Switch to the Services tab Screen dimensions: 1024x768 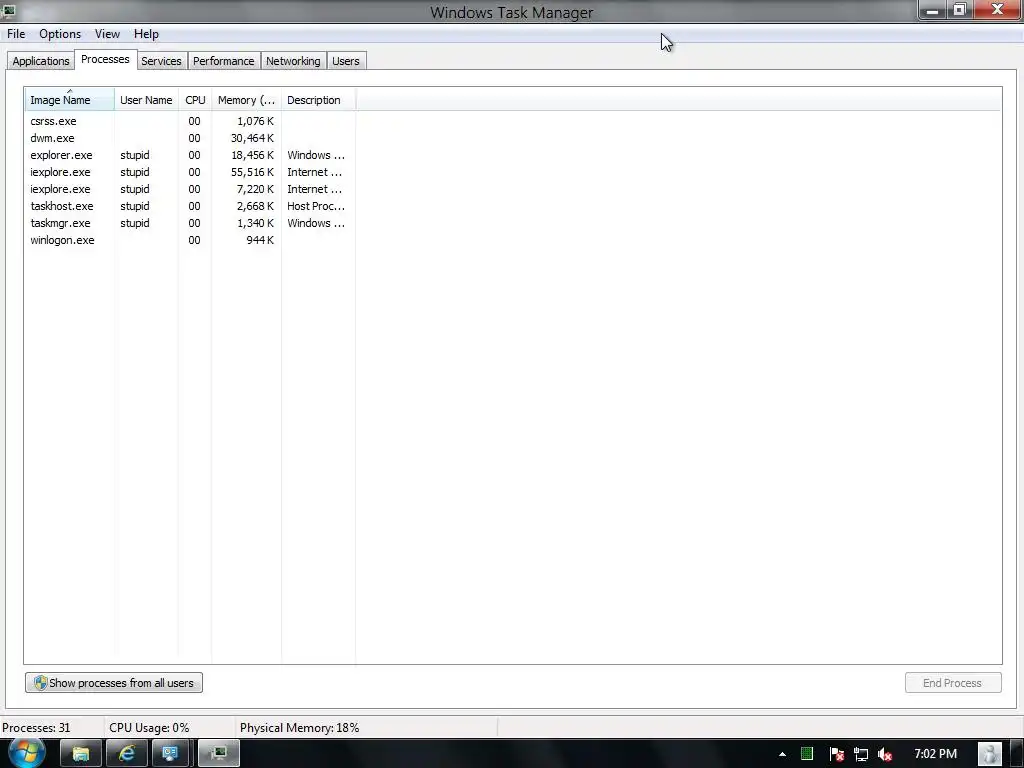point(161,61)
